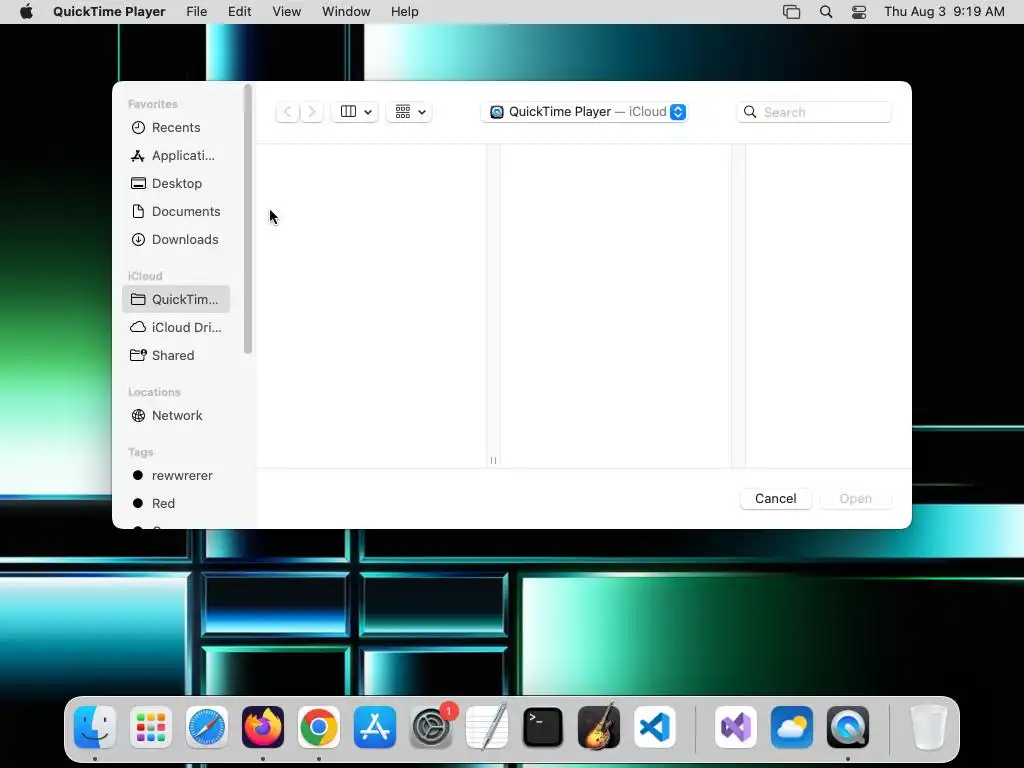This screenshot has width=1024, height=768.
Task: Click the sidebar vertical scrollbar
Action: 248,219
